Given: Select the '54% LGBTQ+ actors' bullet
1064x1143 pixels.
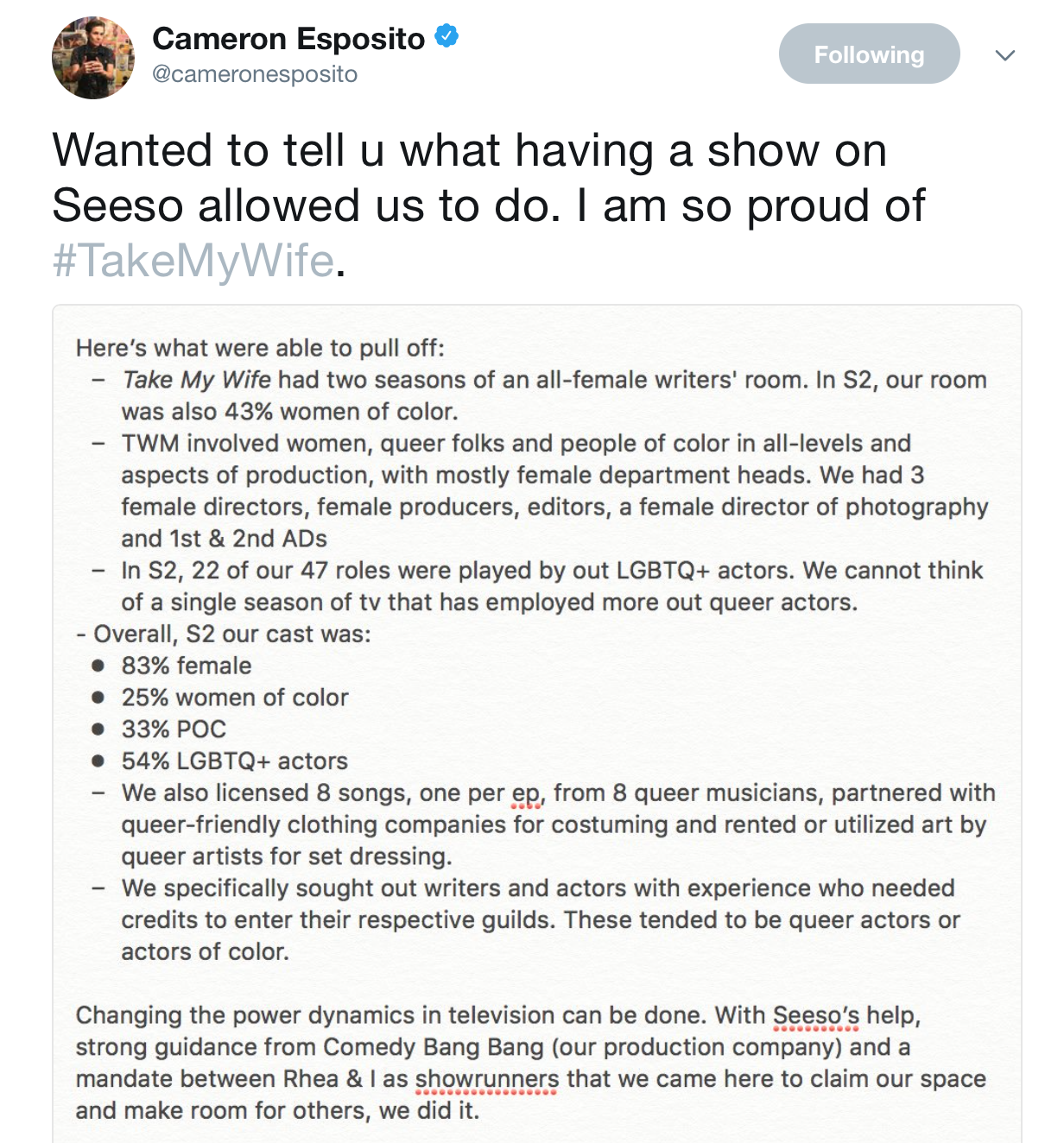Looking at the screenshot, I should click(235, 761).
